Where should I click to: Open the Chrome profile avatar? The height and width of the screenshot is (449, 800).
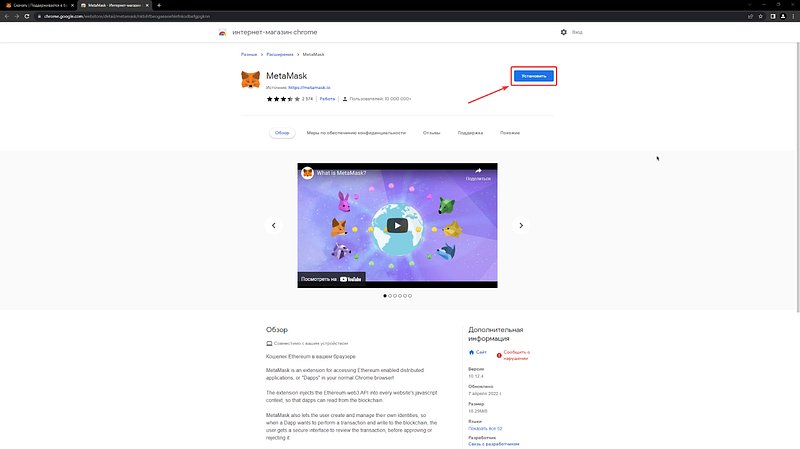click(783, 16)
